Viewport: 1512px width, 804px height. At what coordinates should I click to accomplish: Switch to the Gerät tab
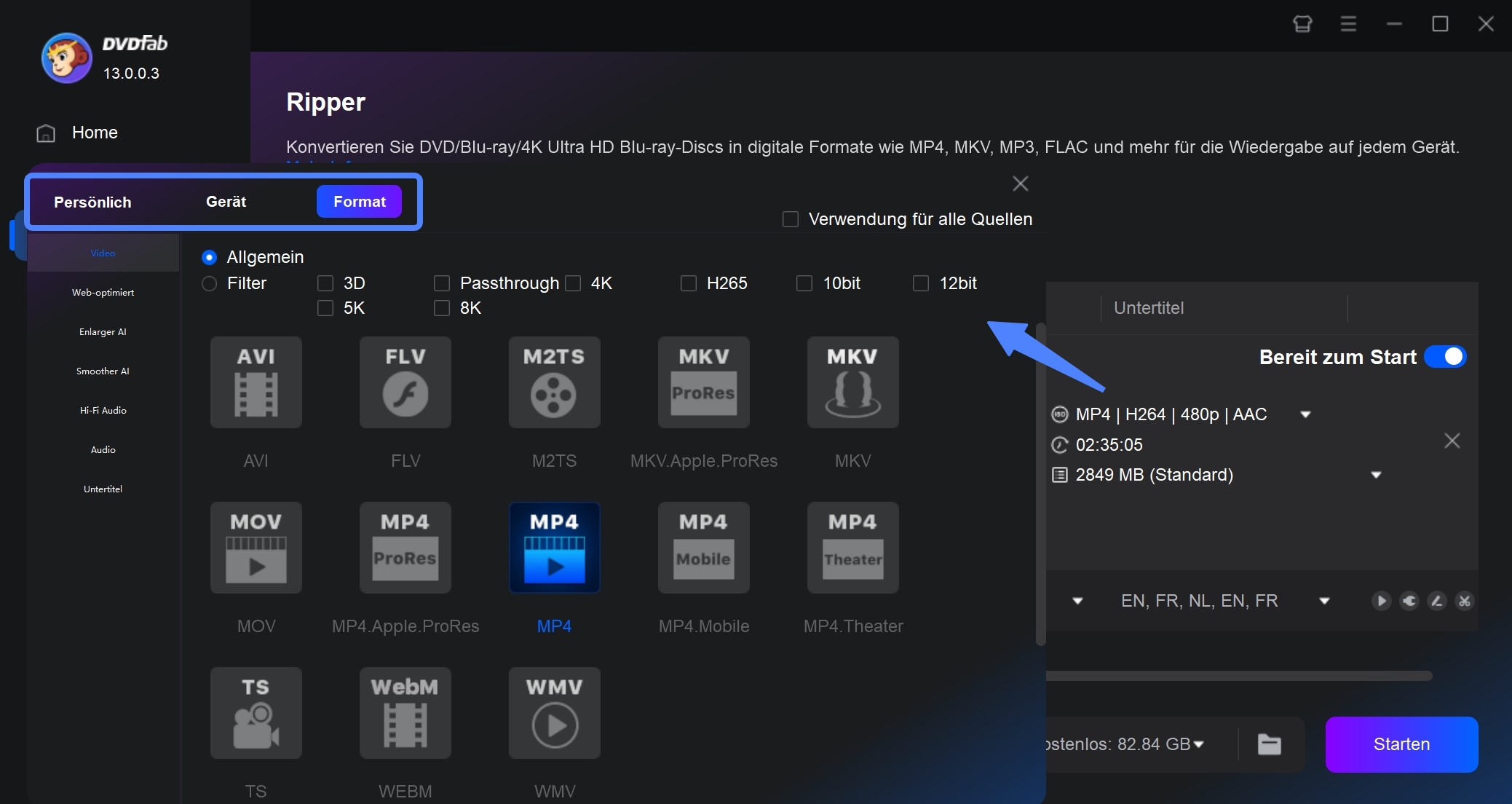point(226,201)
